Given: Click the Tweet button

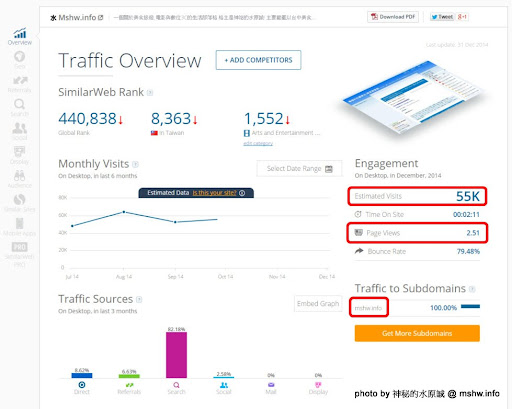Looking at the screenshot, I should (442, 17).
